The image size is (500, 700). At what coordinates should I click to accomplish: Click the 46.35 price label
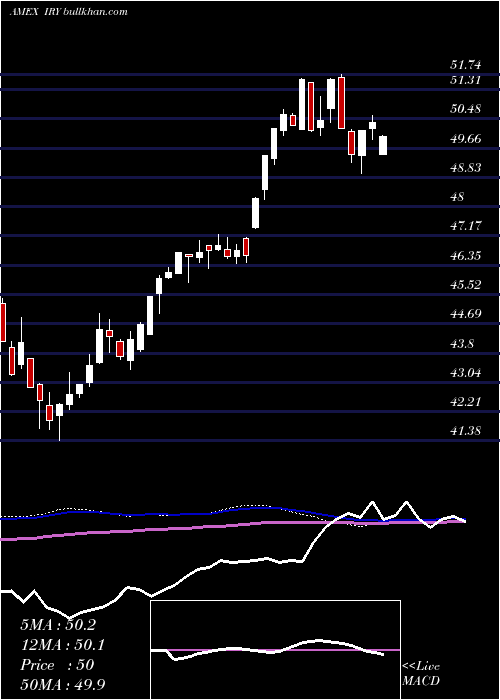tap(465, 256)
